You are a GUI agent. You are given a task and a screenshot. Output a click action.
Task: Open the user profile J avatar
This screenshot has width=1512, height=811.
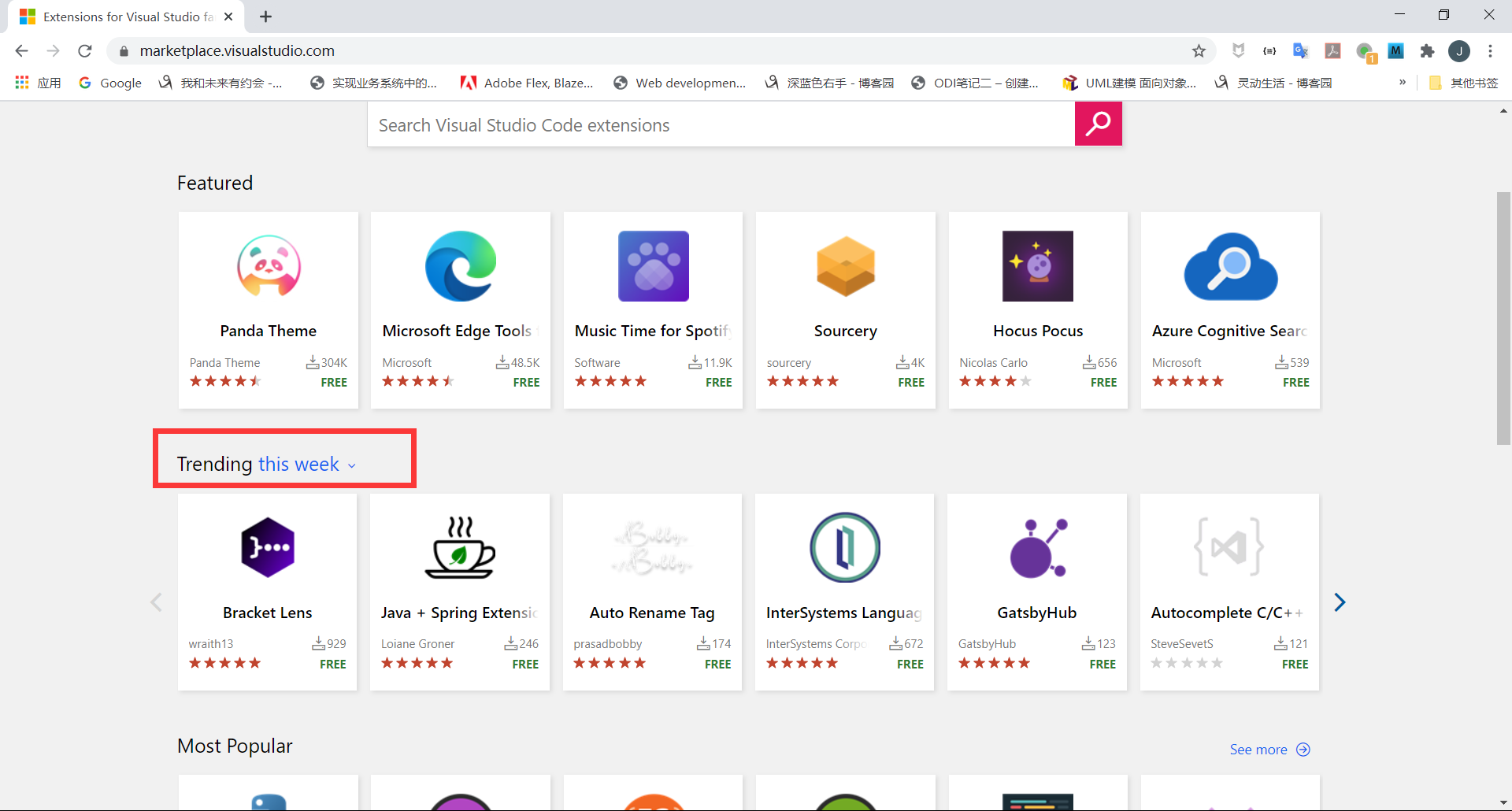(x=1459, y=51)
